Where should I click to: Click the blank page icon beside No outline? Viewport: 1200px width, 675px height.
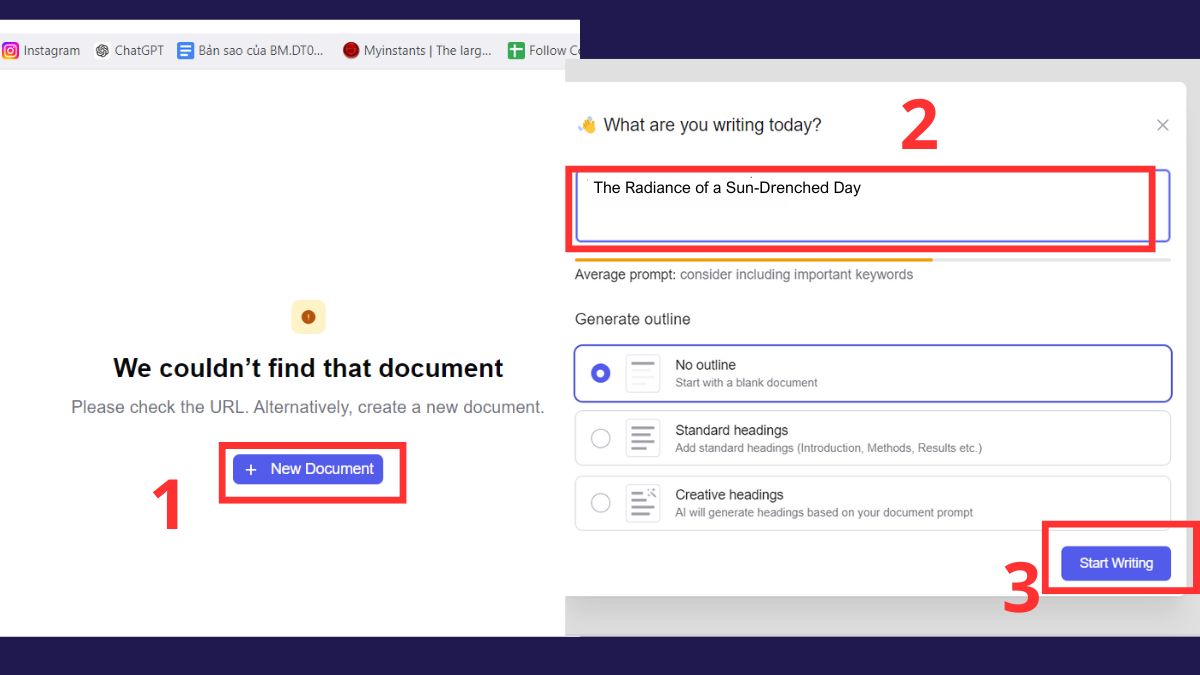pyautogui.click(x=642, y=373)
